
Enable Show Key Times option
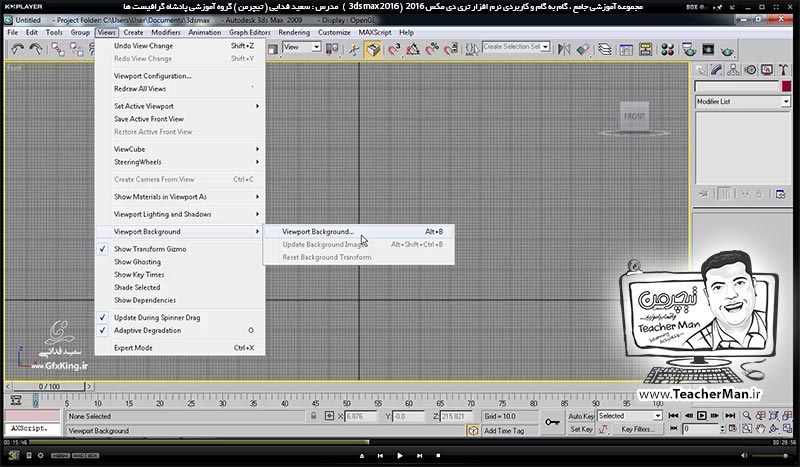coord(181,275)
